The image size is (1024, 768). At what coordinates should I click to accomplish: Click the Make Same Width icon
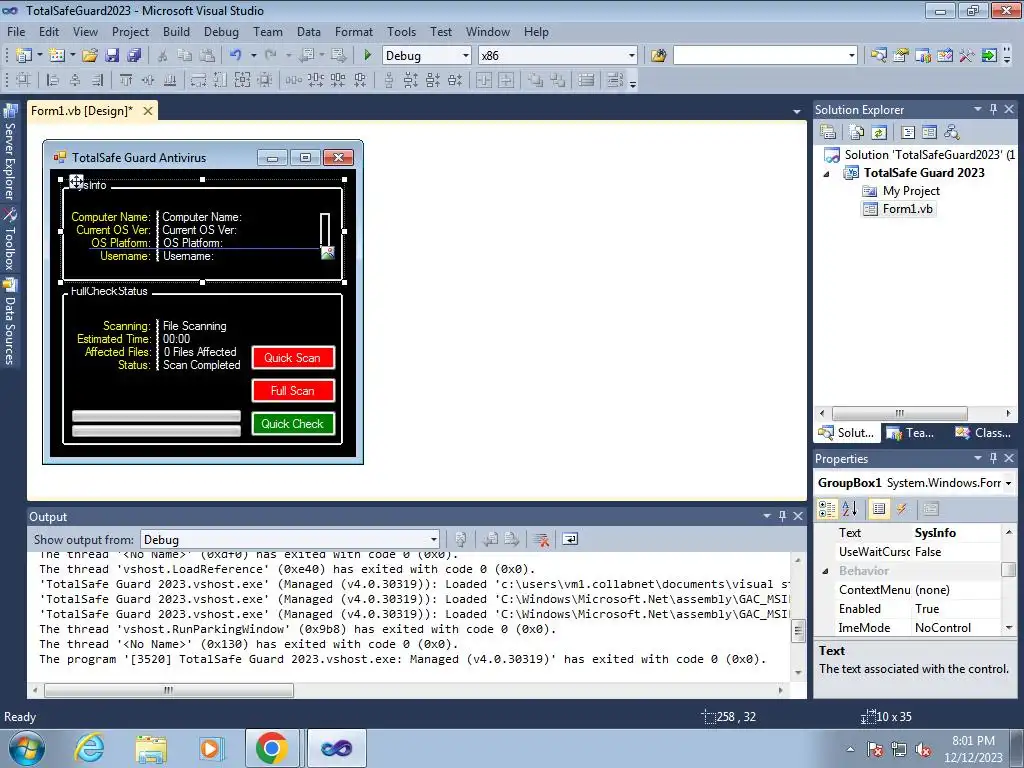[x=199, y=80]
